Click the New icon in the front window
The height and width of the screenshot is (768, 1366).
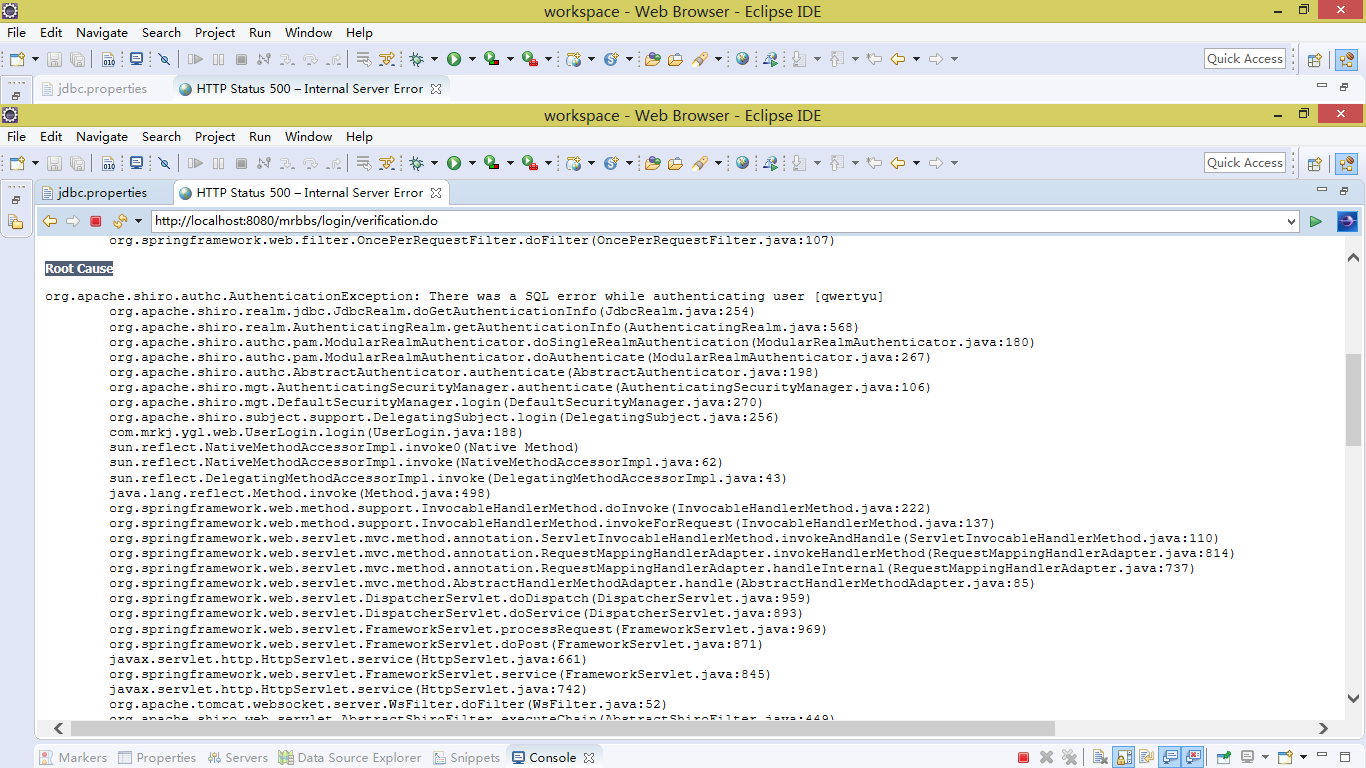17,163
